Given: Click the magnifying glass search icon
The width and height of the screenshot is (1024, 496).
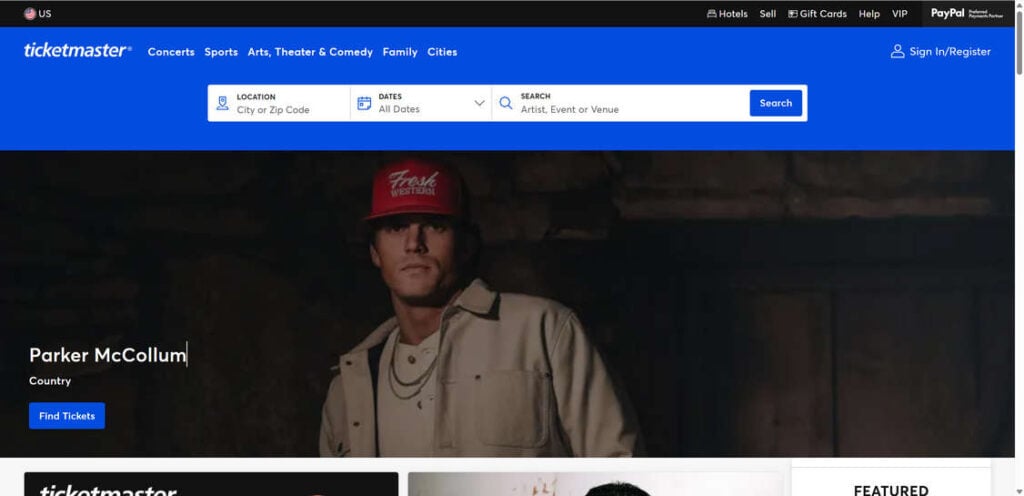Looking at the screenshot, I should point(505,103).
